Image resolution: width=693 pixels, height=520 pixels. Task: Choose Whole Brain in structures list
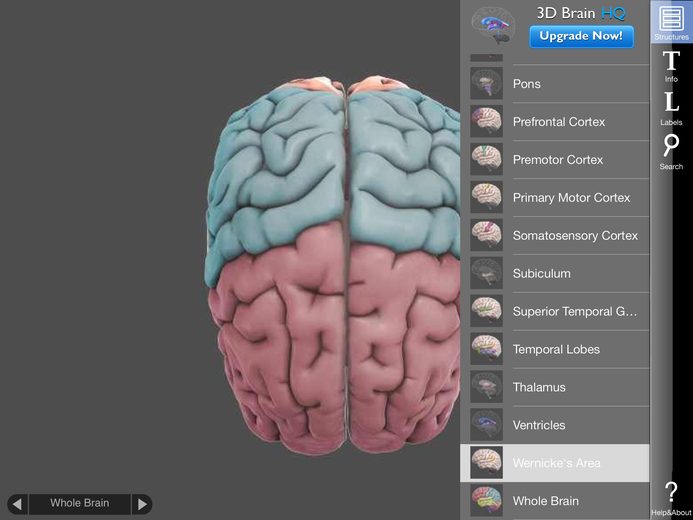555,501
